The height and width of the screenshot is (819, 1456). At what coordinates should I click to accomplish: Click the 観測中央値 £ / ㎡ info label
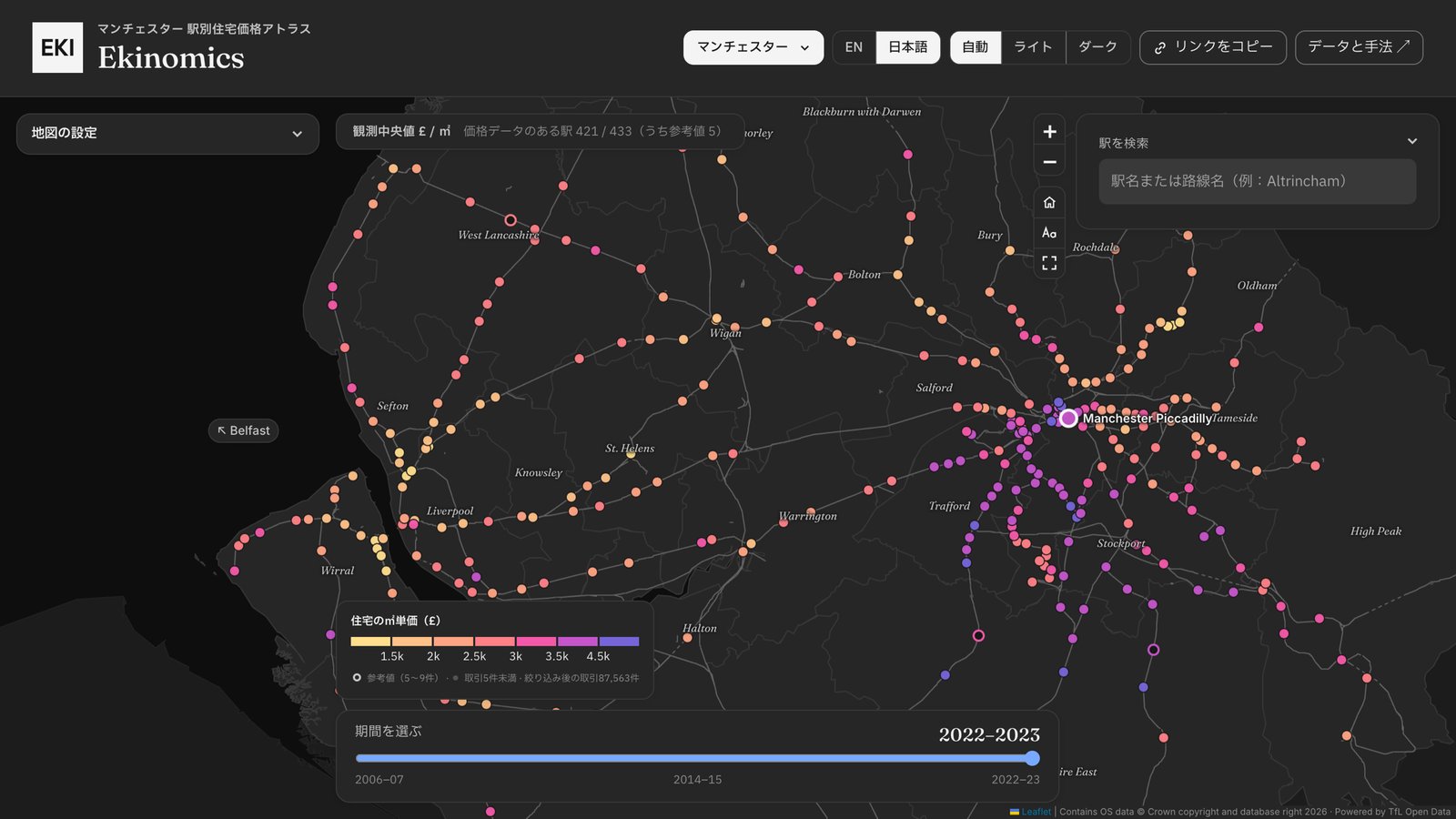pos(401,131)
